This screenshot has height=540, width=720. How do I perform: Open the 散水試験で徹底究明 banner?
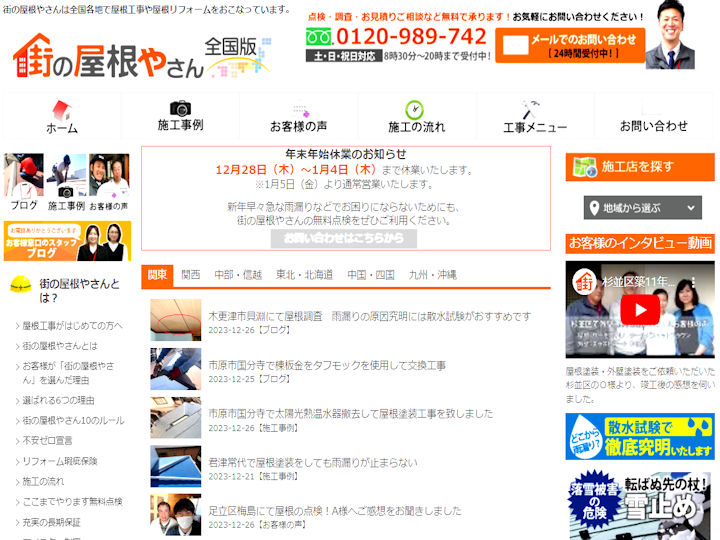640,437
